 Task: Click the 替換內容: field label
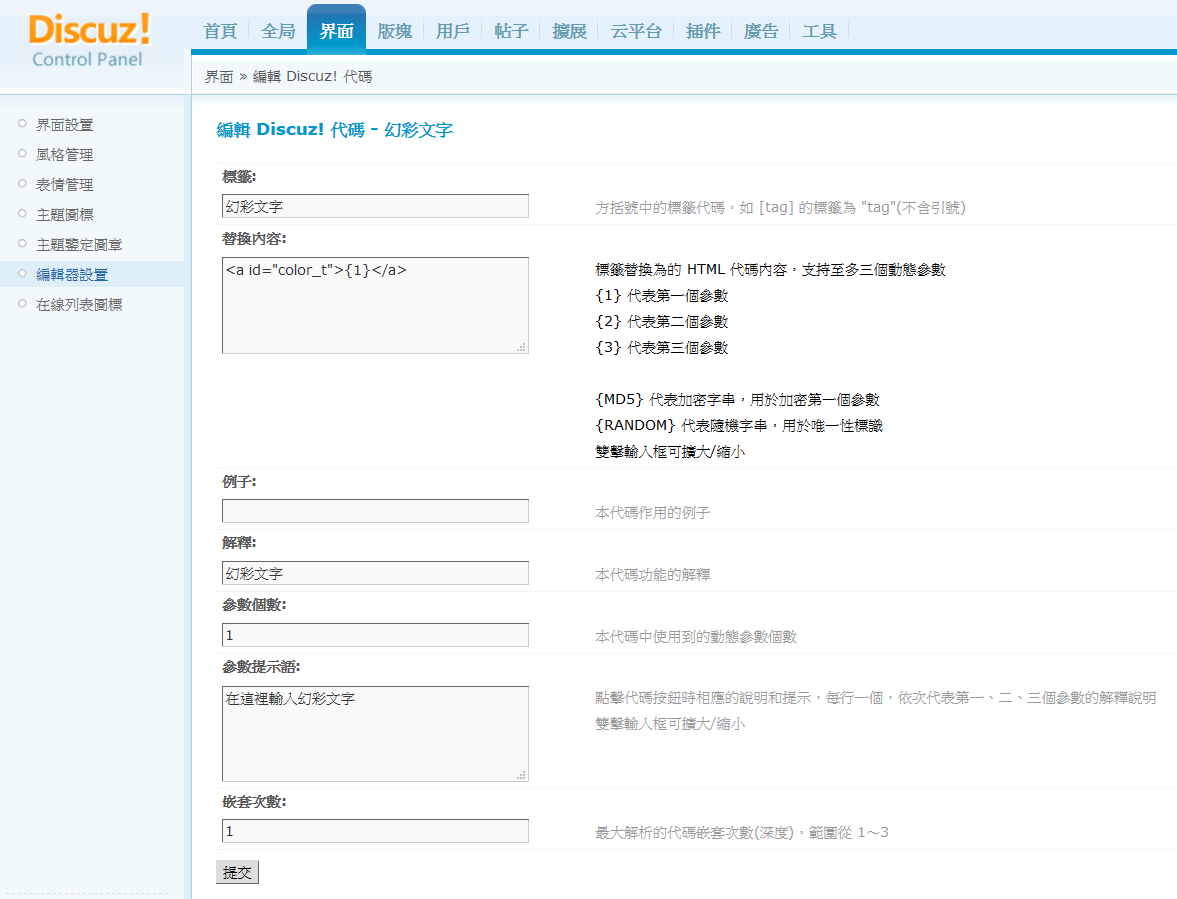point(254,239)
